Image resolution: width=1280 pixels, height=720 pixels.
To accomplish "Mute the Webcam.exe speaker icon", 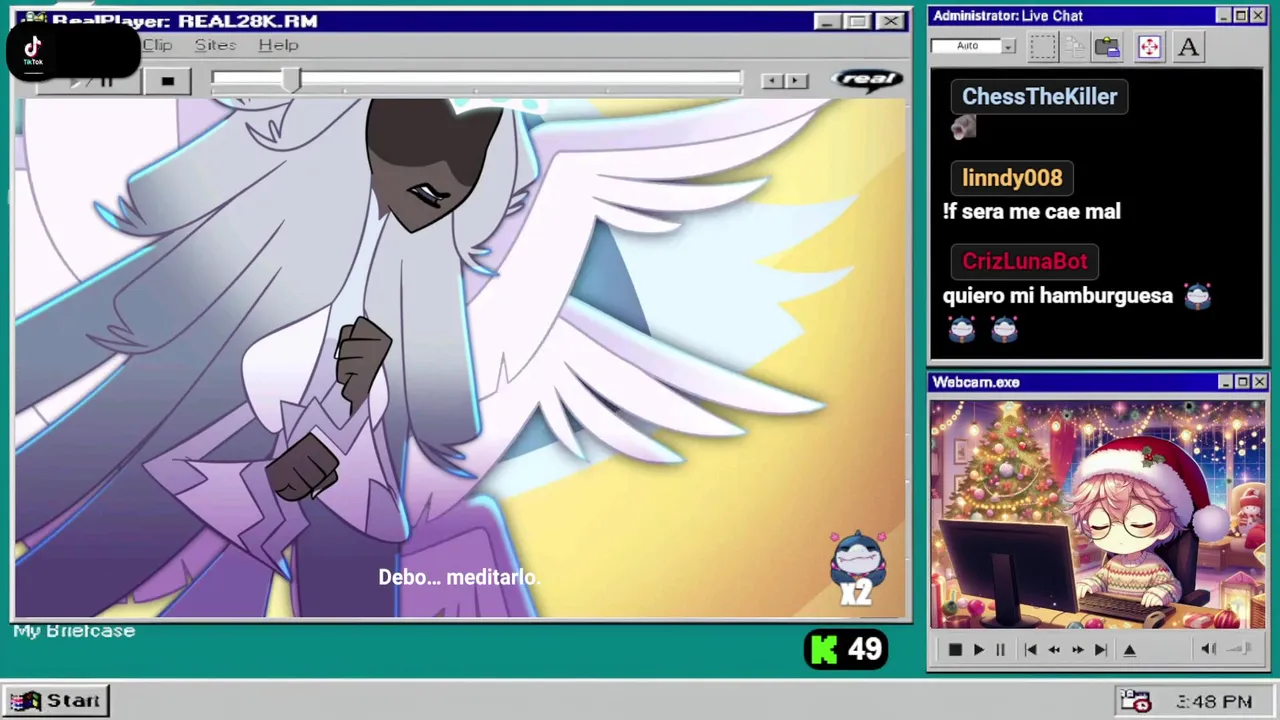I will tap(1208, 650).
